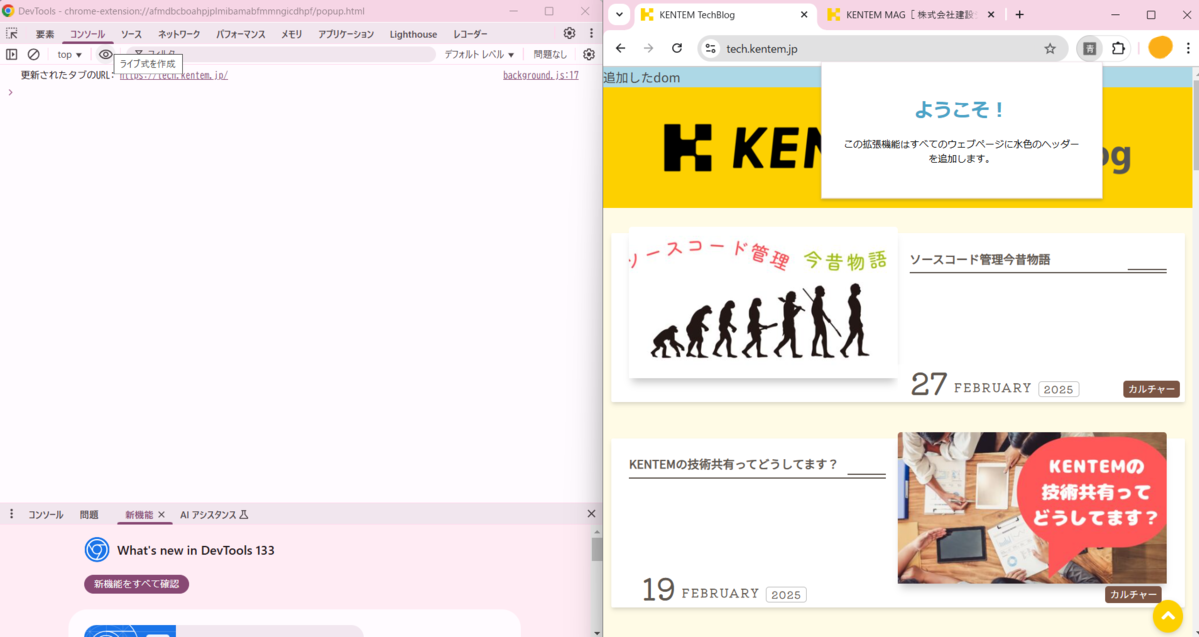Toggle the console sidebar panel icon
The width and height of the screenshot is (1199, 637).
coord(11,54)
